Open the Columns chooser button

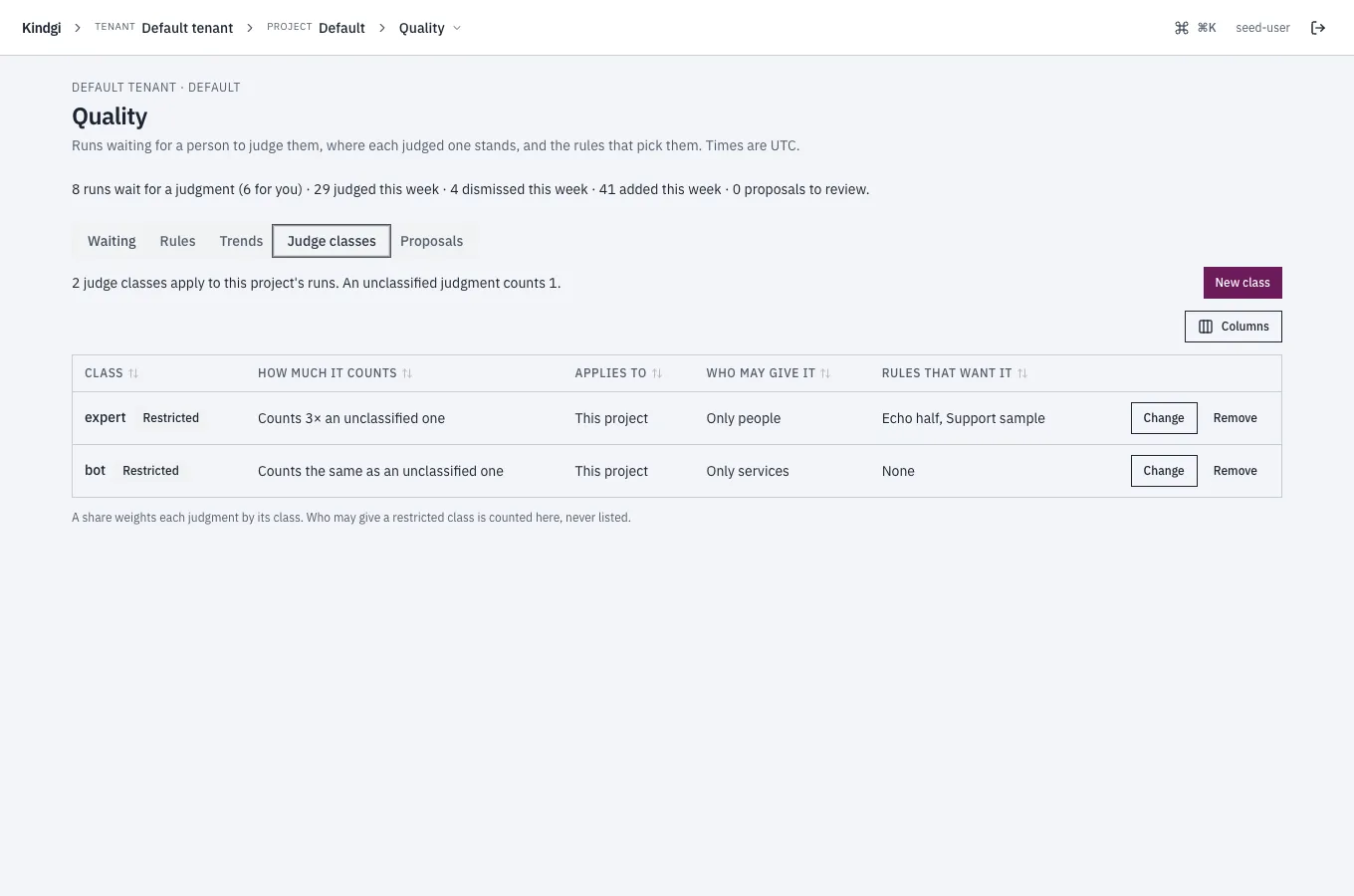(x=1234, y=327)
